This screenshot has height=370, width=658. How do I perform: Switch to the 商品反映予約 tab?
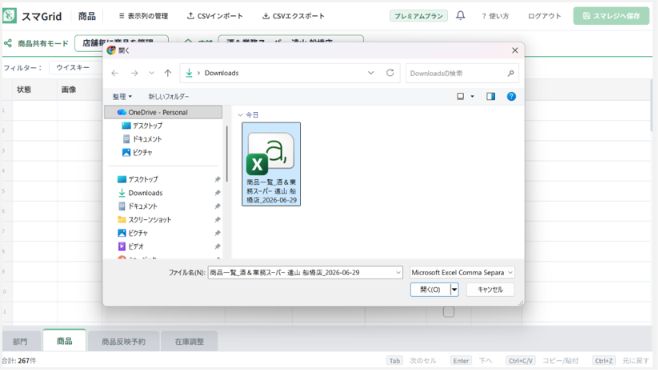(123, 341)
